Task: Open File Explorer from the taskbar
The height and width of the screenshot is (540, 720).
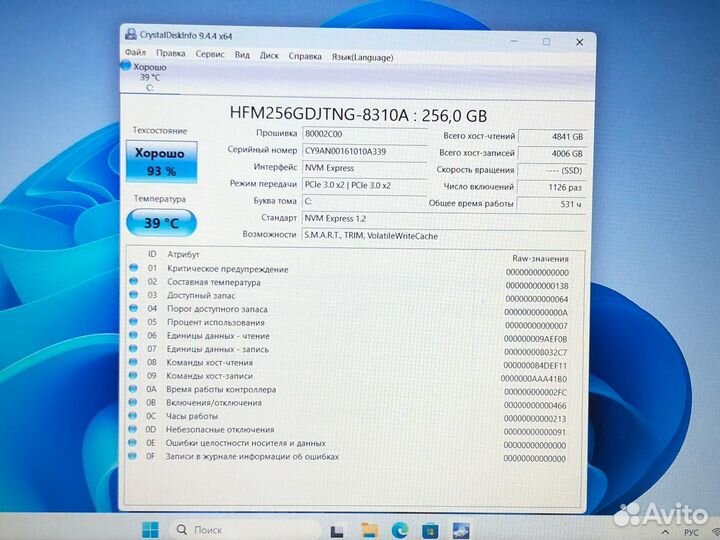Action: (x=370, y=530)
